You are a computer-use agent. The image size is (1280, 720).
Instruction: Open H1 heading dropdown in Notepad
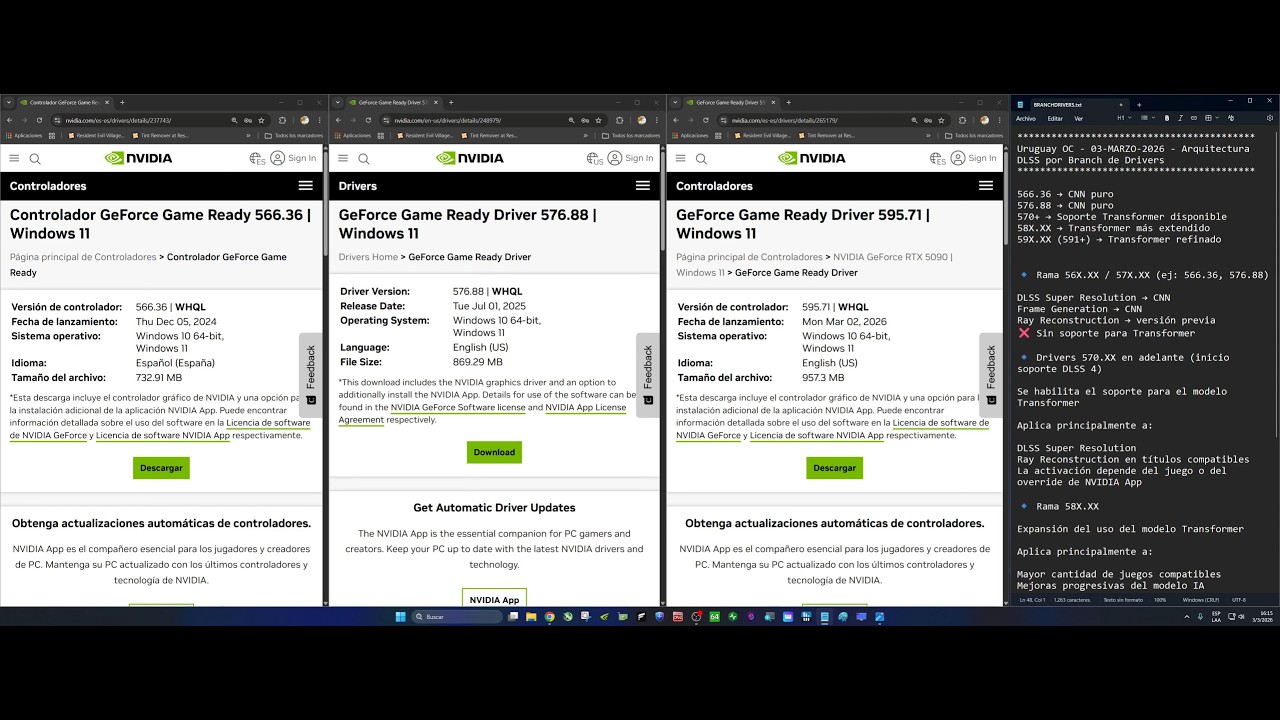1125,118
